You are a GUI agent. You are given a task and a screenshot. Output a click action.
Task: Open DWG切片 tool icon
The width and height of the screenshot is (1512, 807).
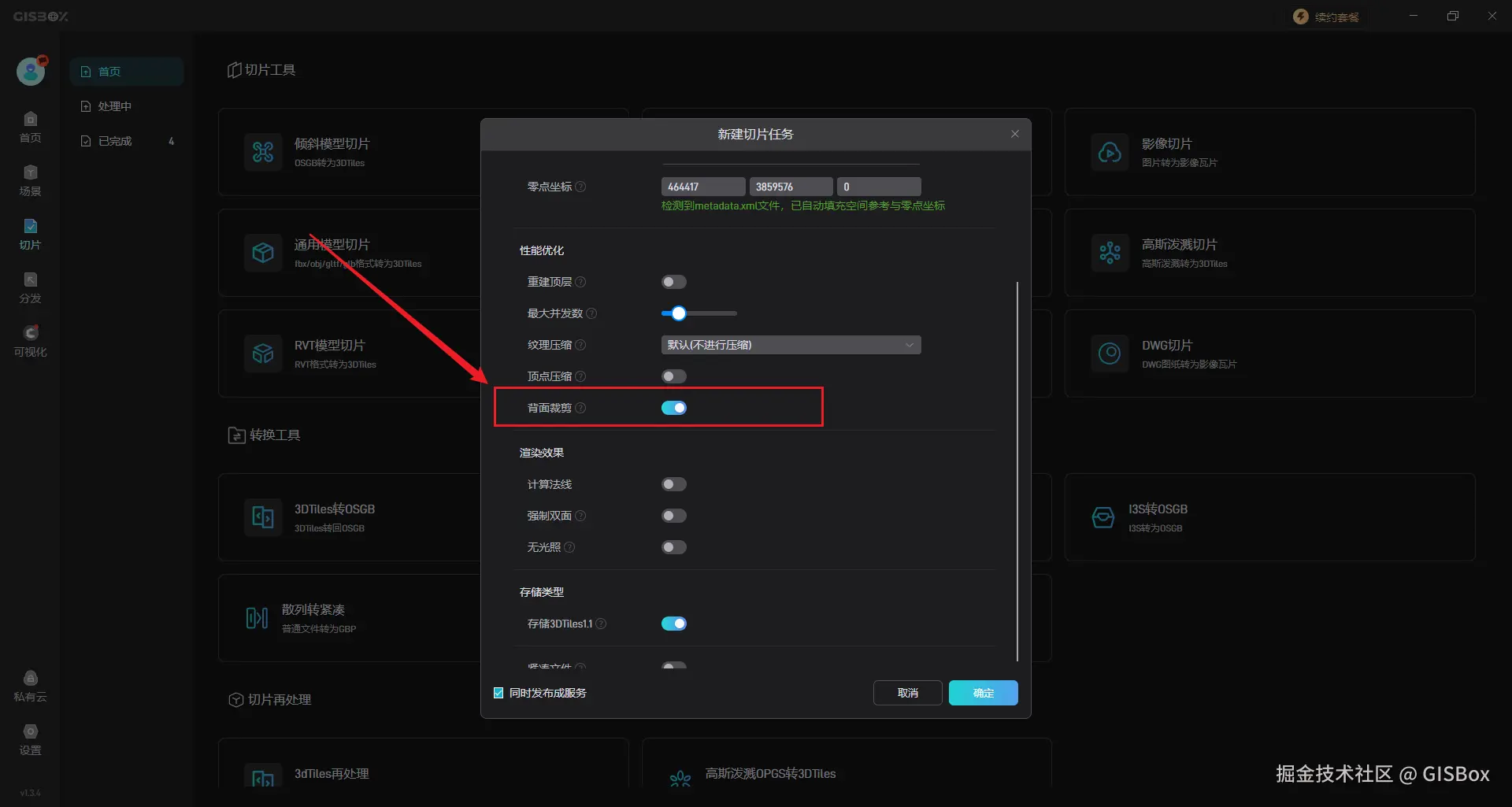(x=1110, y=353)
